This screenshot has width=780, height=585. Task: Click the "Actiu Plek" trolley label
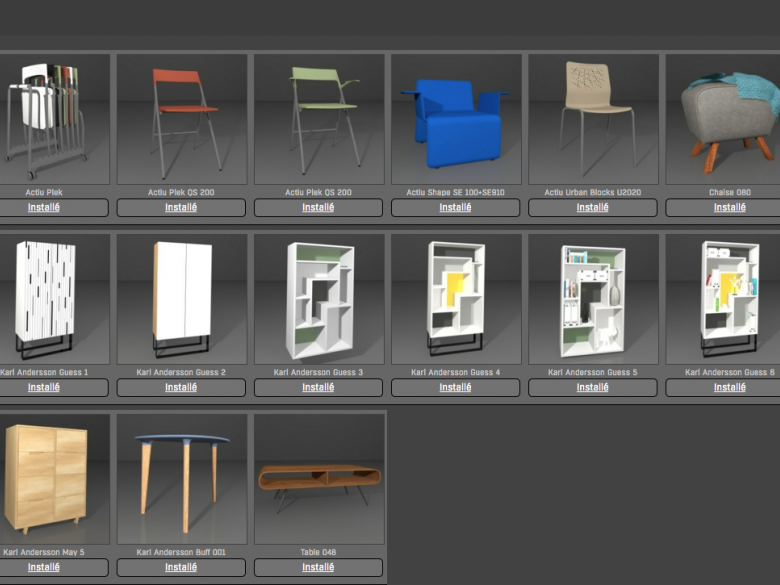pos(44,192)
